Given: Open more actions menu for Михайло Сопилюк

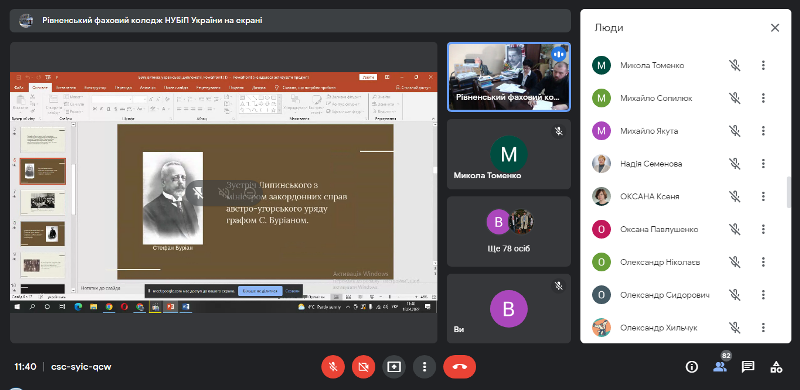Looking at the screenshot, I should pos(763,98).
